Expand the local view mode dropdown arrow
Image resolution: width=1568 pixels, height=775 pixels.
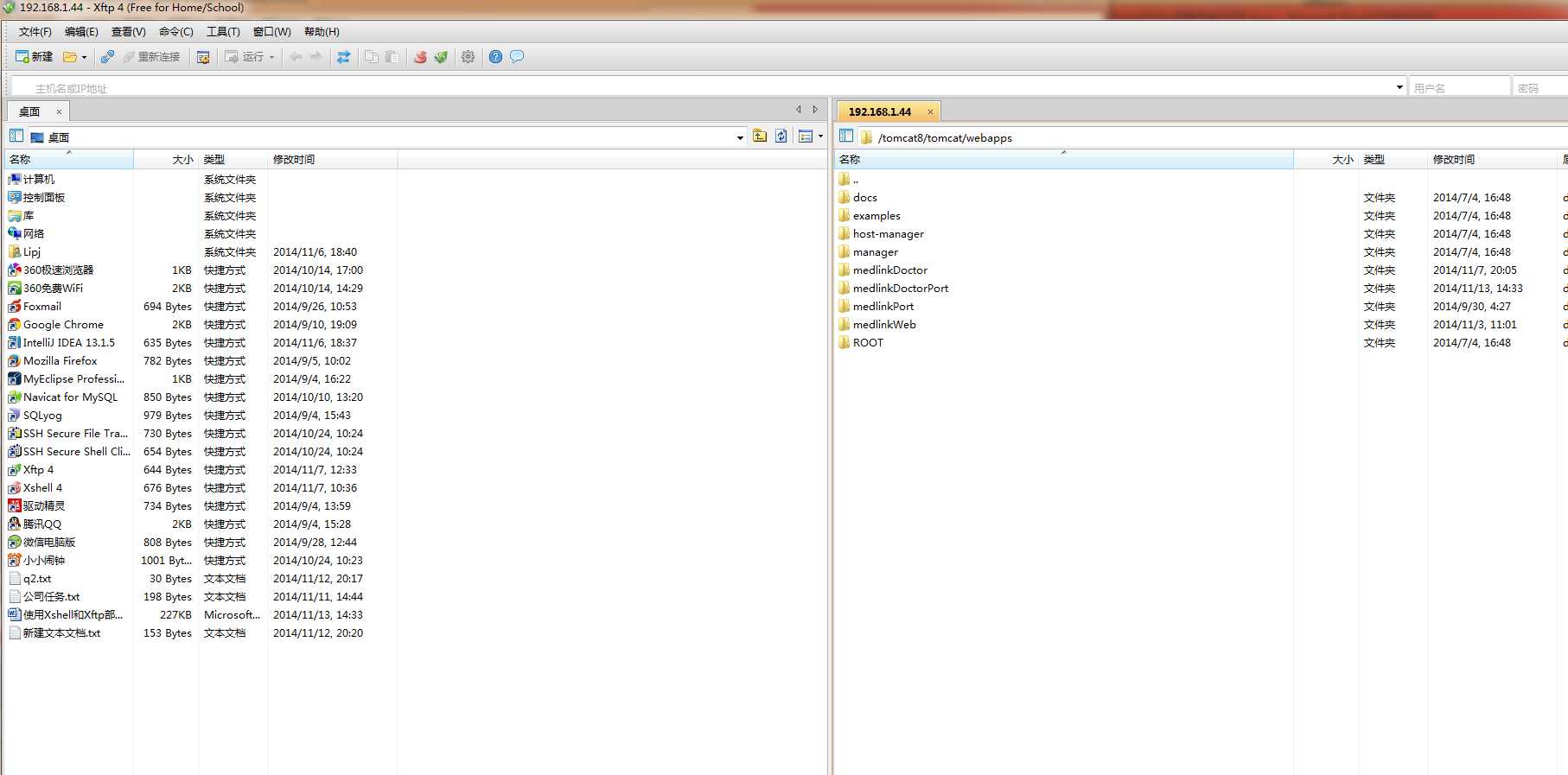[820, 136]
